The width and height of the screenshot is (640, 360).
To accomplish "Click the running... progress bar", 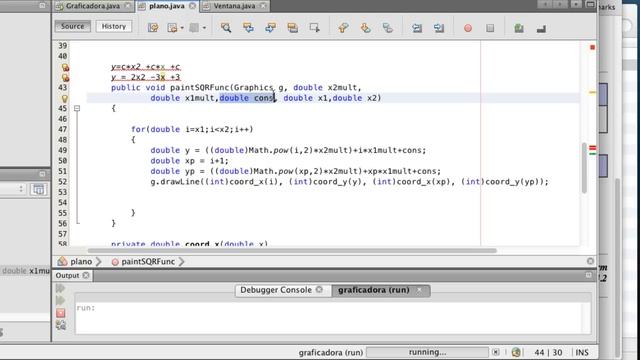I will pyautogui.click(x=427, y=352).
